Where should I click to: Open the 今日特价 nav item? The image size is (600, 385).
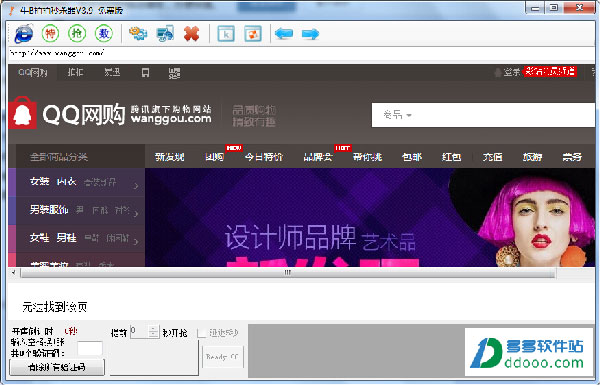click(x=264, y=157)
